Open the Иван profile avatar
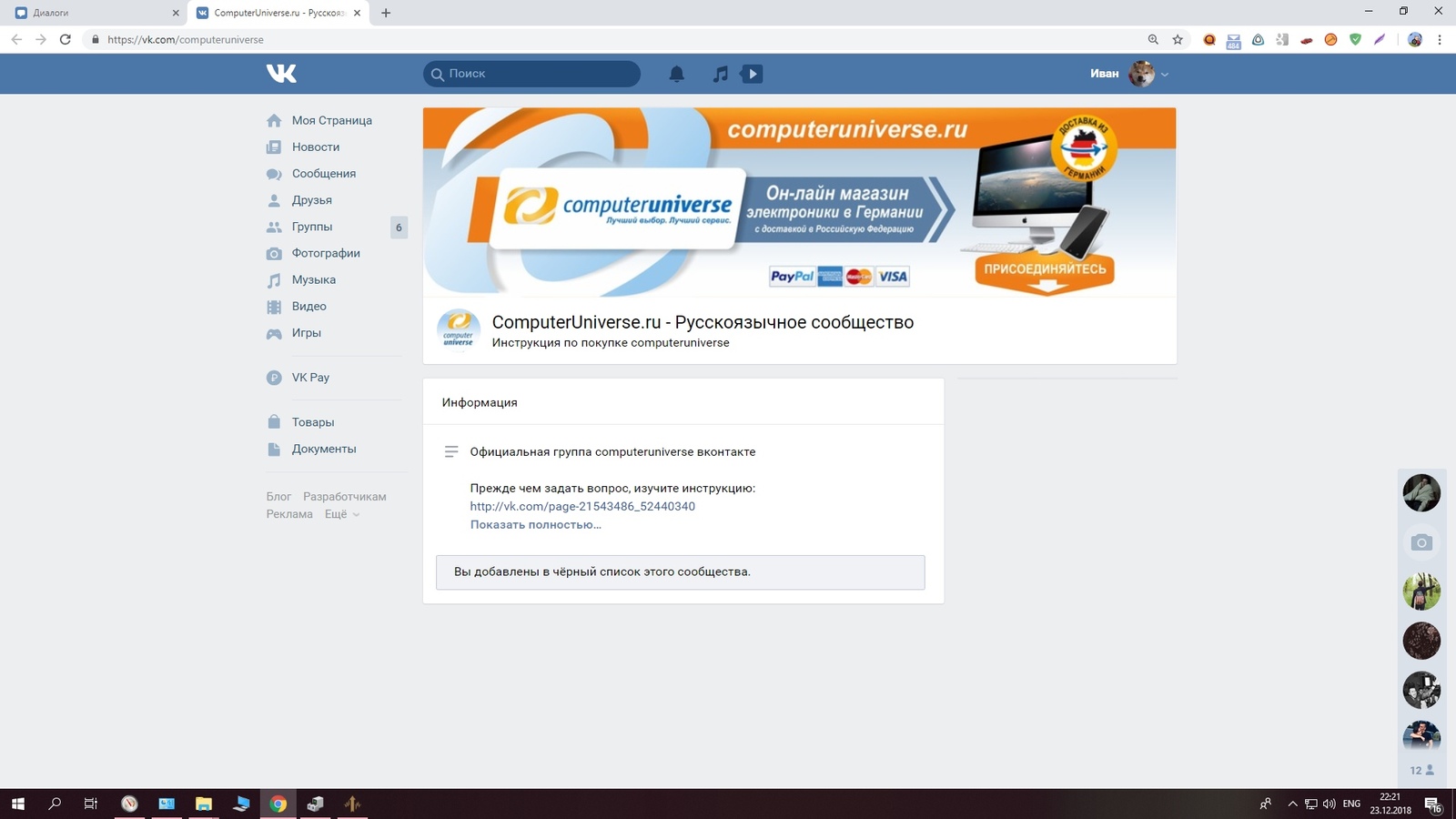 tap(1141, 74)
